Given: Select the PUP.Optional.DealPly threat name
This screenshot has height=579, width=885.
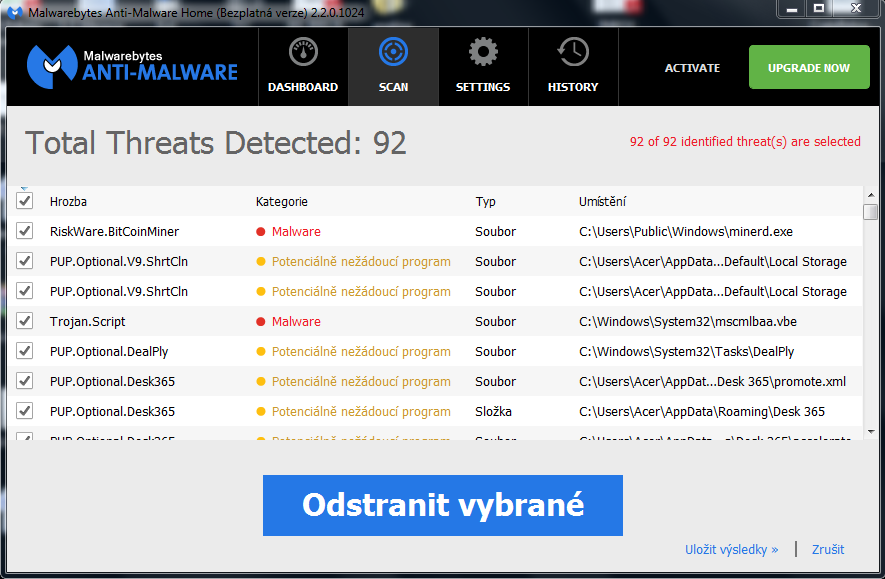Looking at the screenshot, I should (109, 352).
